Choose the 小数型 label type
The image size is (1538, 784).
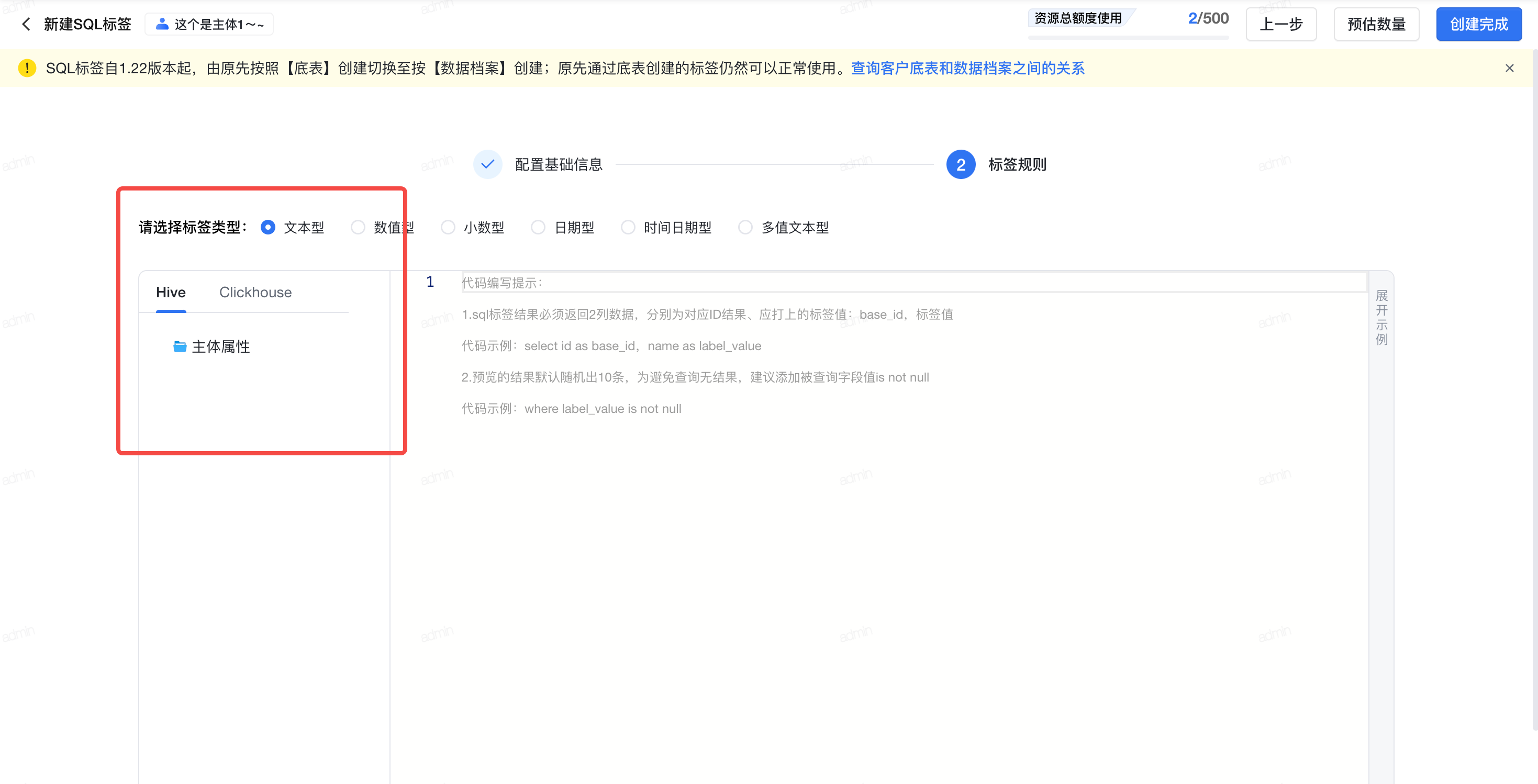tap(448, 228)
